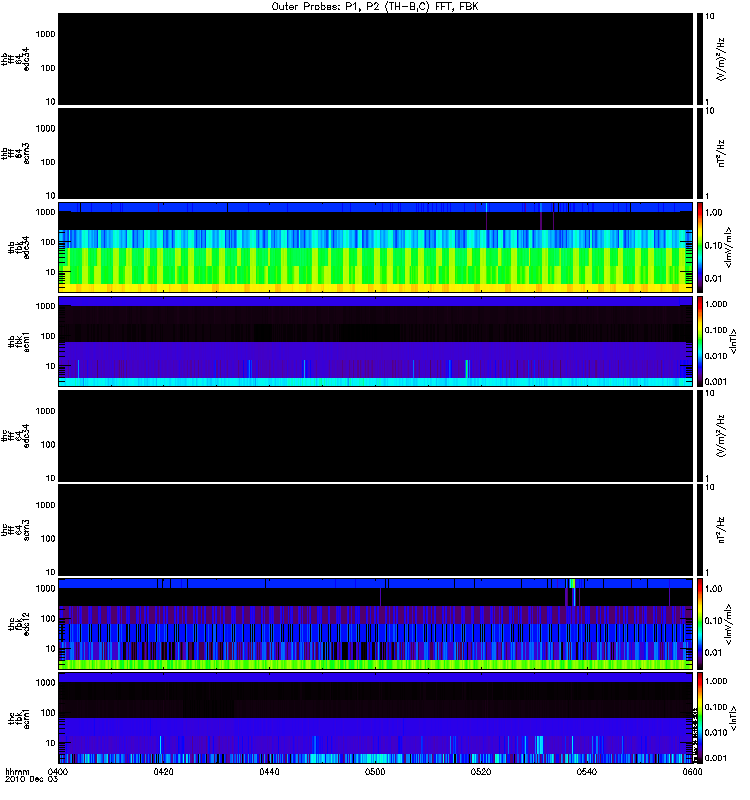Image resolution: width=750 pixels, height=800 pixels.
Task: Click the black color bar of thc fff scm3
Action: tap(700, 530)
